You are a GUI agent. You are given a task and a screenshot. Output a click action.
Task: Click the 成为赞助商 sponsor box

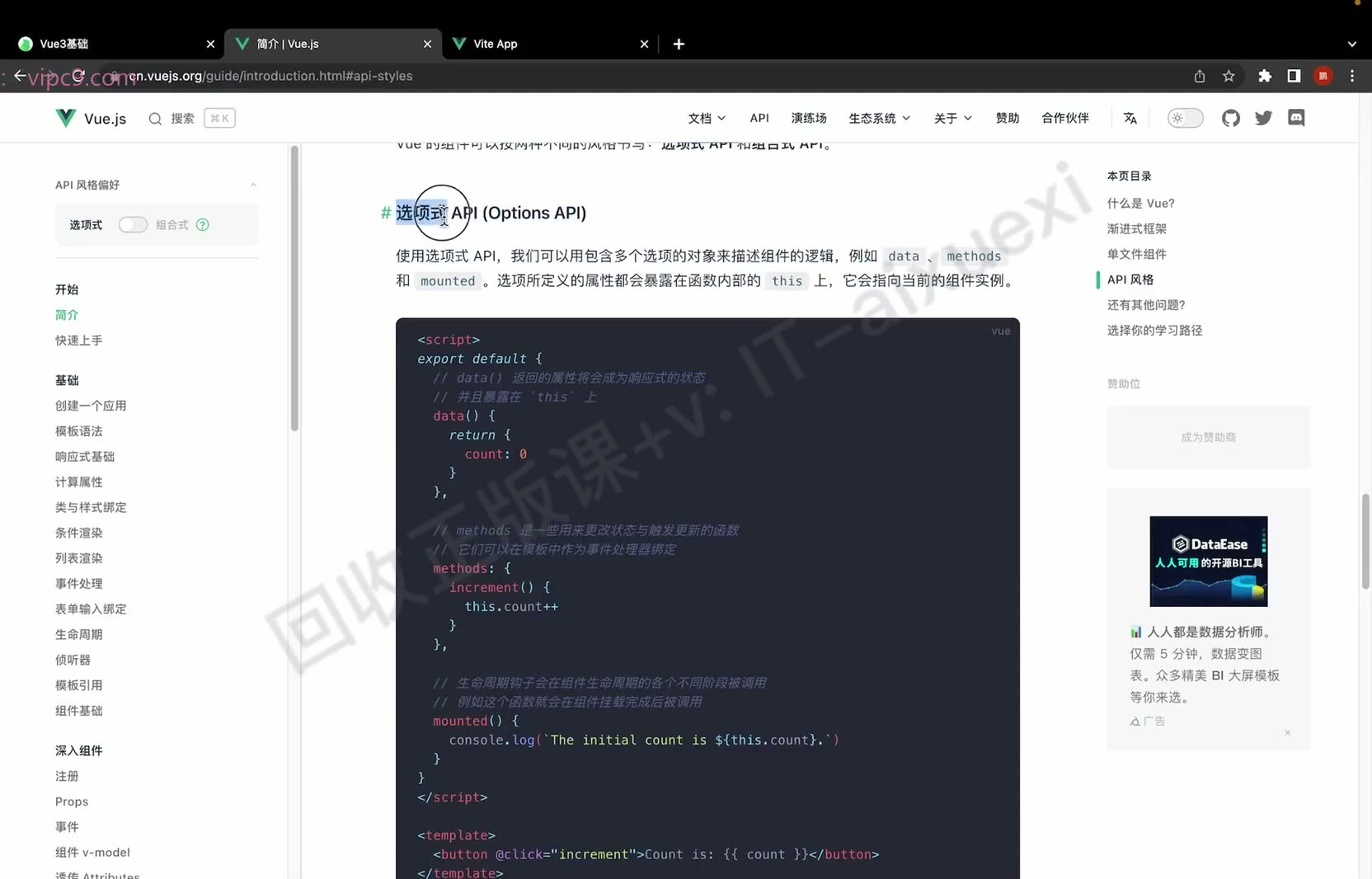(x=1208, y=437)
